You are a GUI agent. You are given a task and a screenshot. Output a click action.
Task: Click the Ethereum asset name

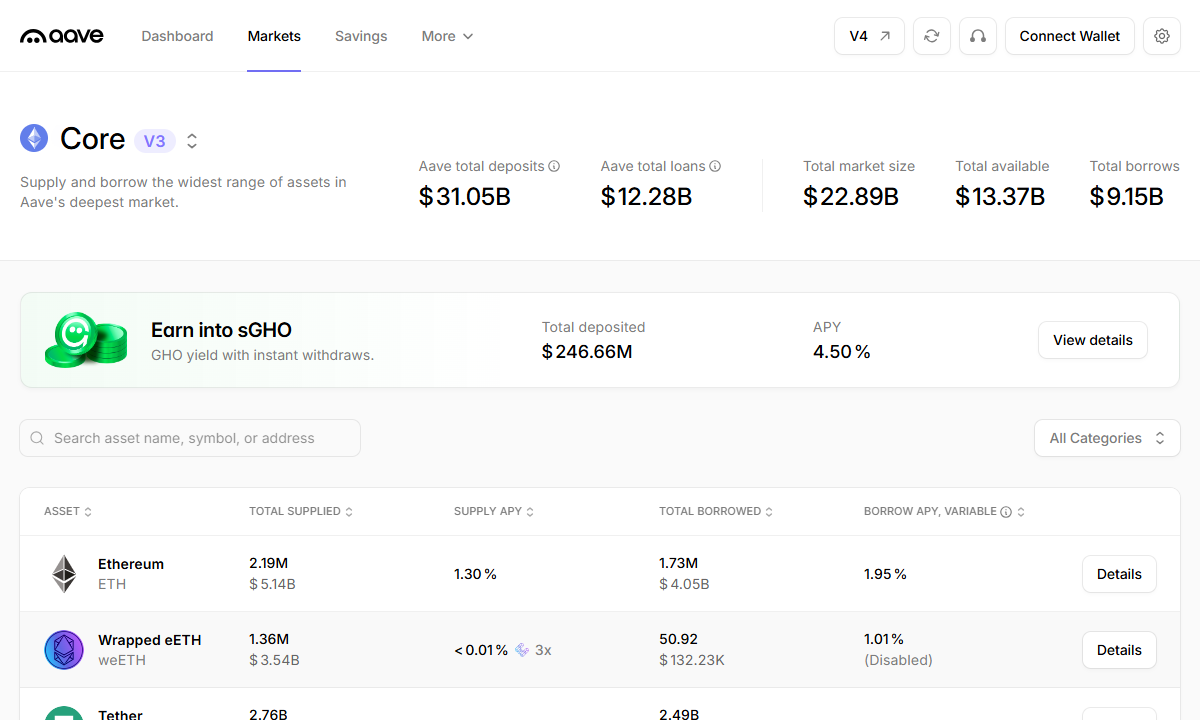coord(131,564)
